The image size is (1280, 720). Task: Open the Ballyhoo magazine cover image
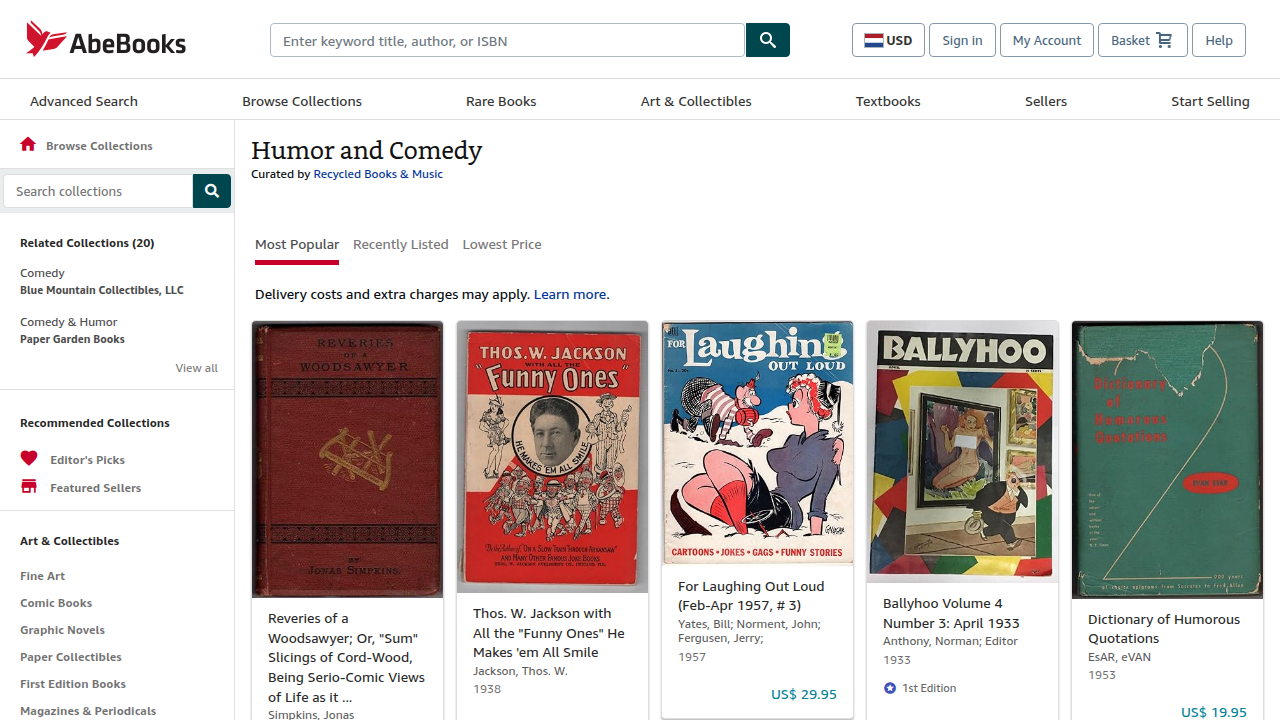pos(962,452)
